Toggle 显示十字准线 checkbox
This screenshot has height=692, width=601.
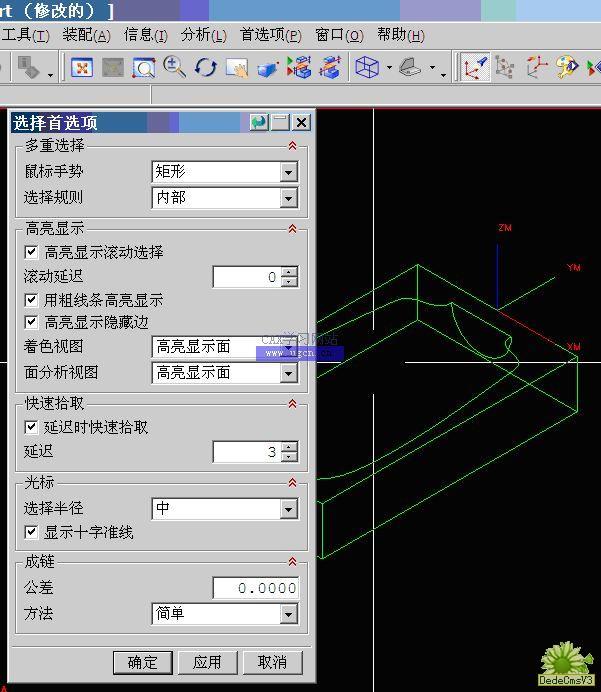32,532
